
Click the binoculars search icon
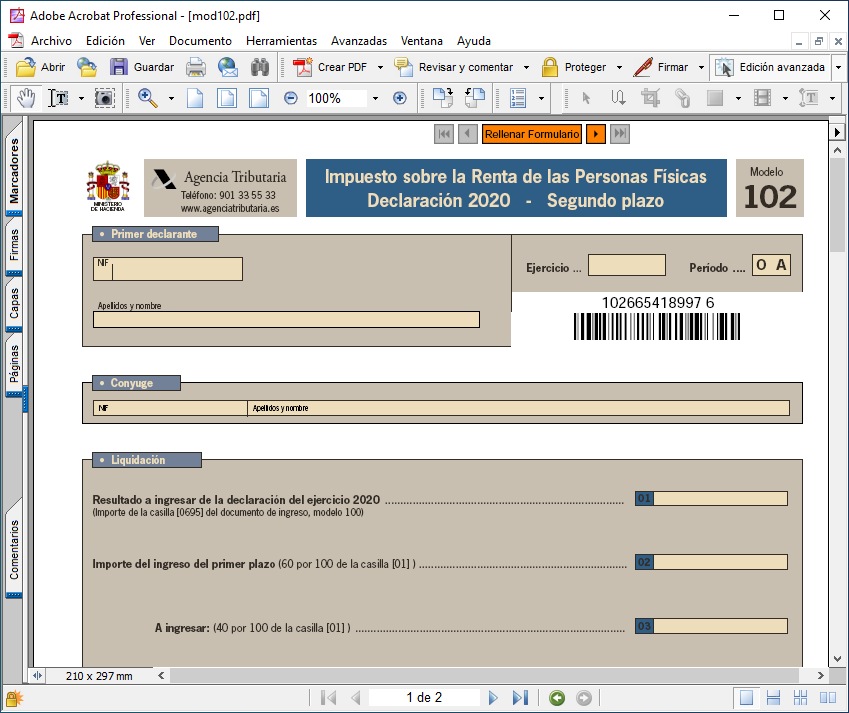click(260, 67)
